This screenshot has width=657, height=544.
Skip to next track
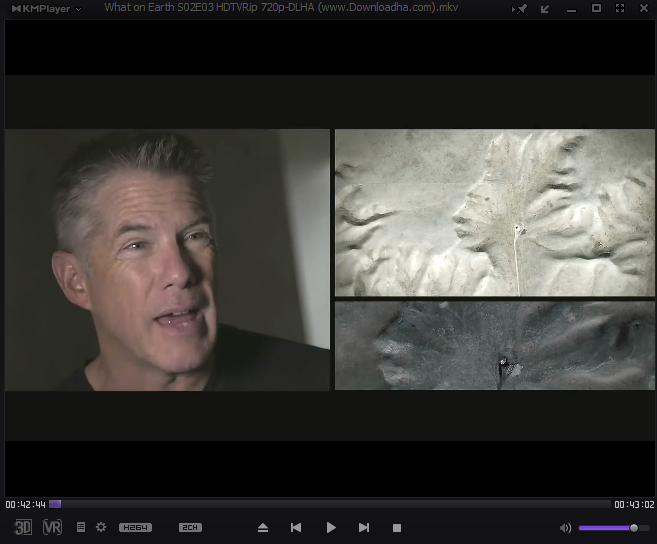point(364,527)
